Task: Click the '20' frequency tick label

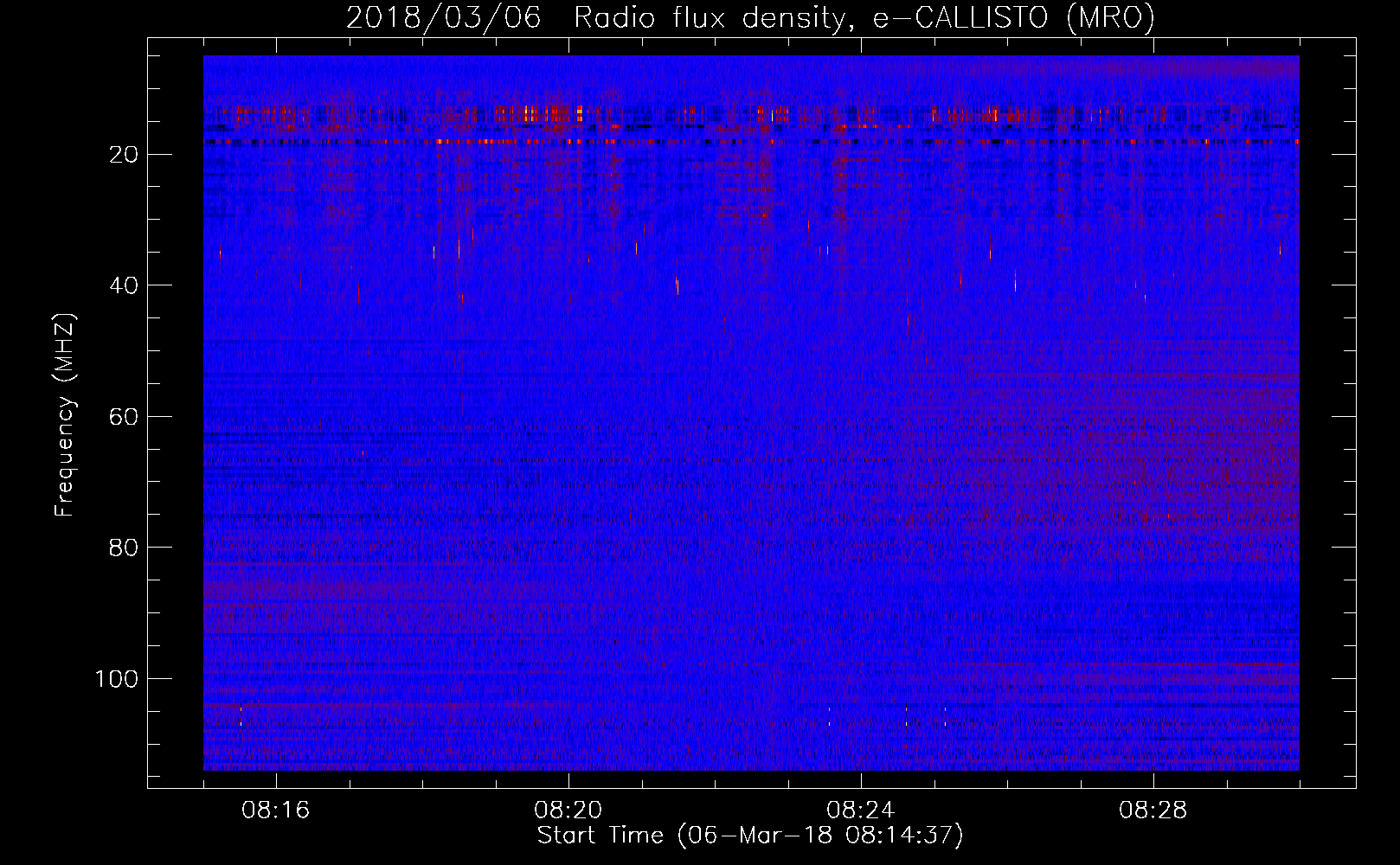Action: [x=124, y=155]
